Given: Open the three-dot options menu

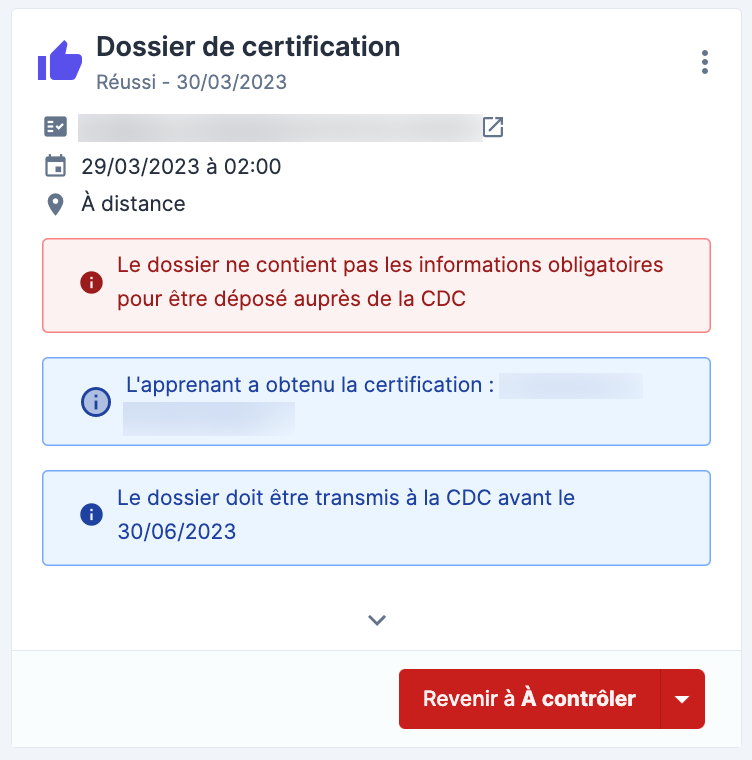Looking at the screenshot, I should tap(705, 62).
